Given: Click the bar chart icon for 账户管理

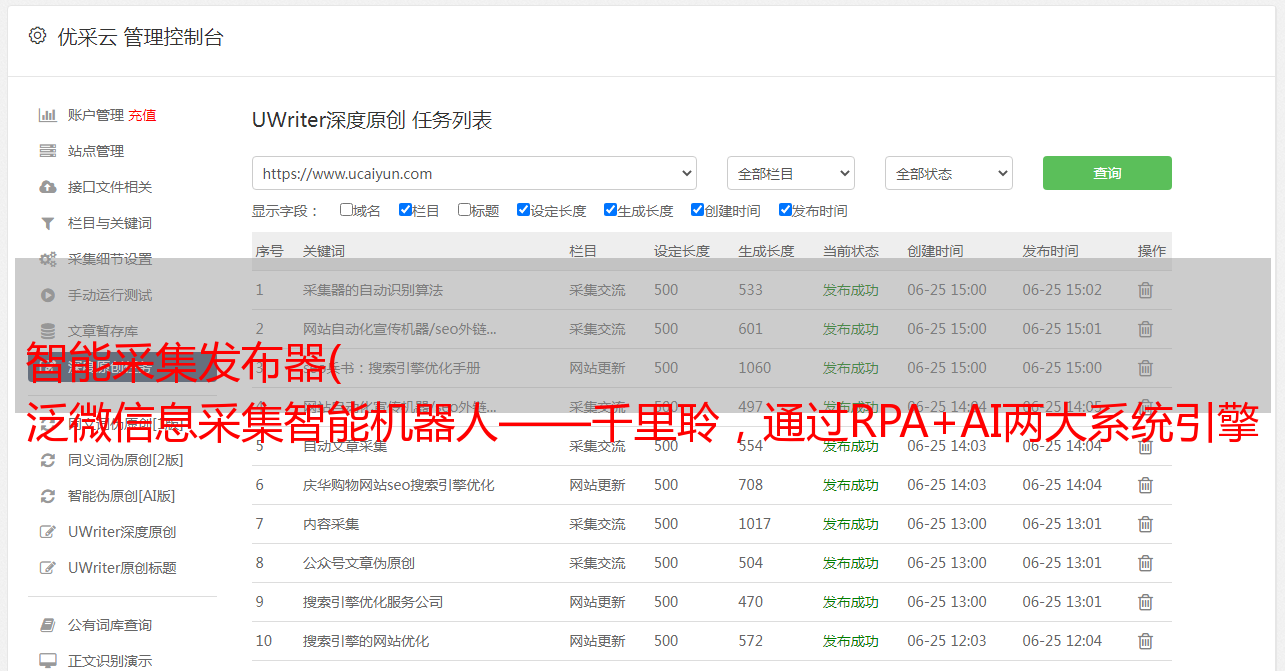Looking at the screenshot, I should coord(47,115).
